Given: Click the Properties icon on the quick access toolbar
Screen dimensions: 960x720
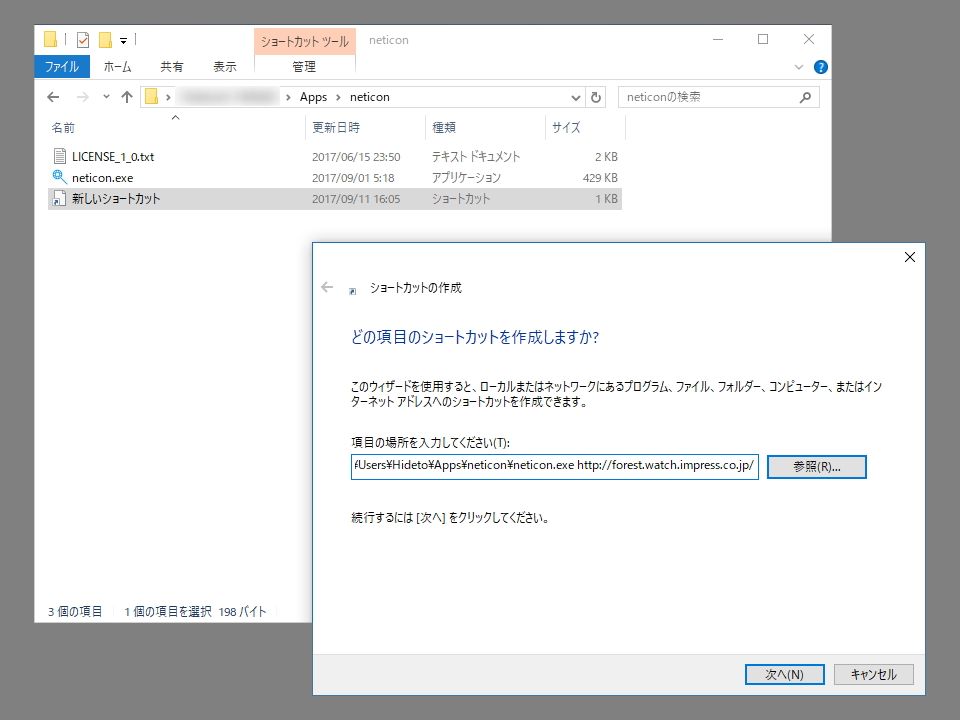Looking at the screenshot, I should tap(82, 39).
